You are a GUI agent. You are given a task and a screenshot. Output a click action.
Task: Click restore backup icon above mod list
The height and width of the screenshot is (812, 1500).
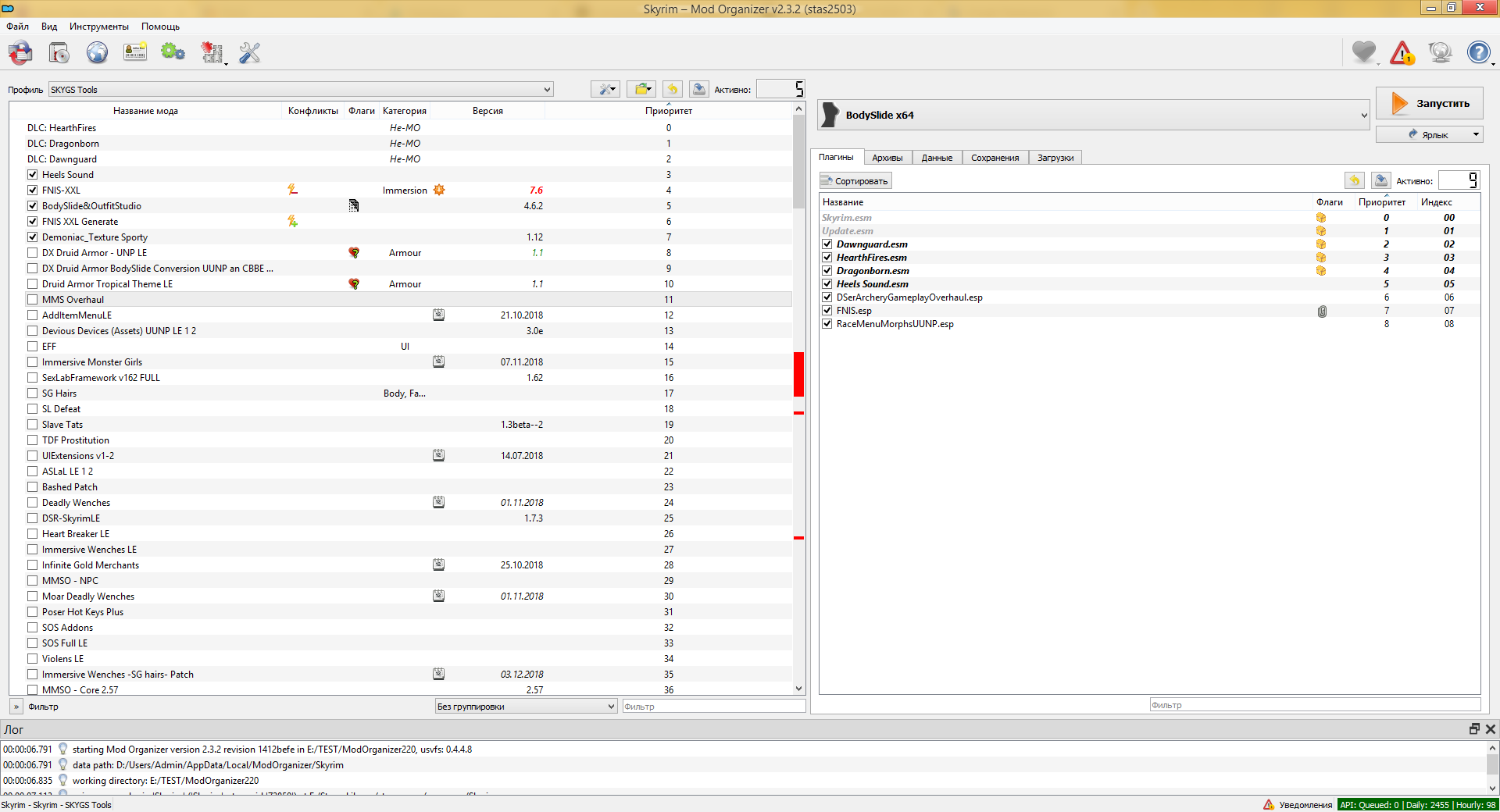[x=672, y=89]
